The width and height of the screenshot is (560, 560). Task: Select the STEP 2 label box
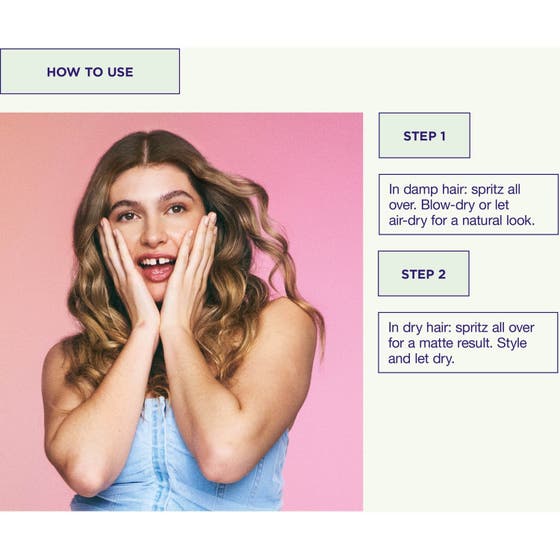[x=424, y=274]
